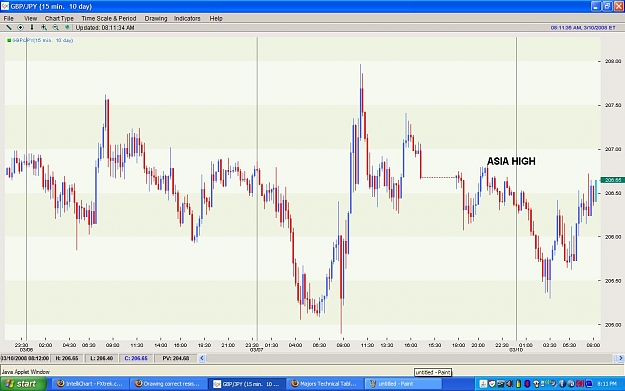Click the 03/07 date axis label

coord(256,350)
